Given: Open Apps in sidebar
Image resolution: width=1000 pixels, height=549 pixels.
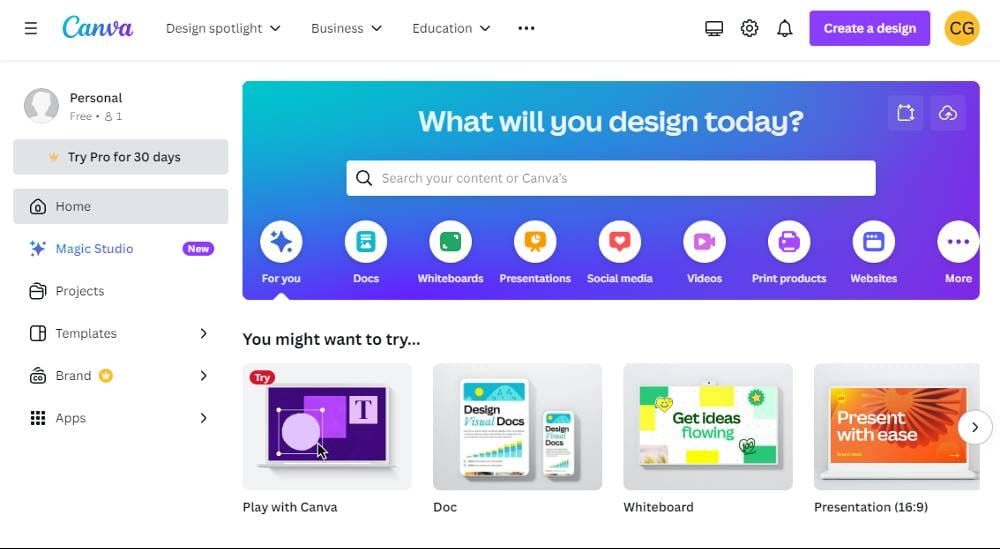Looking at the screenshot, I should (x=121, y=418).
